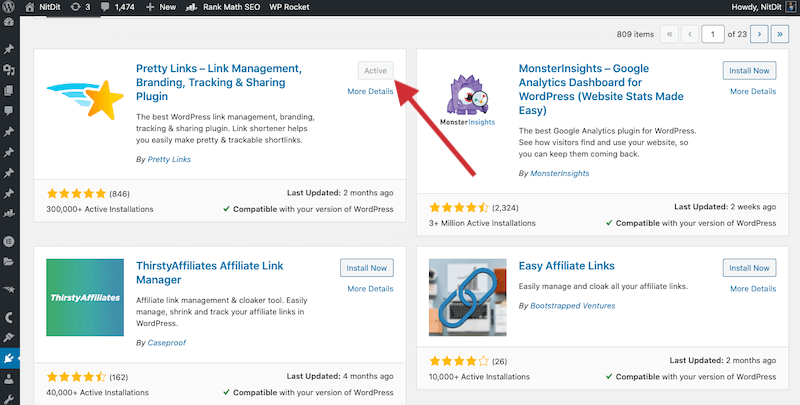Install ThirstyAffiliates with Install Now
The height and width of the screenshot is (405, 800).
coord(366,268)
